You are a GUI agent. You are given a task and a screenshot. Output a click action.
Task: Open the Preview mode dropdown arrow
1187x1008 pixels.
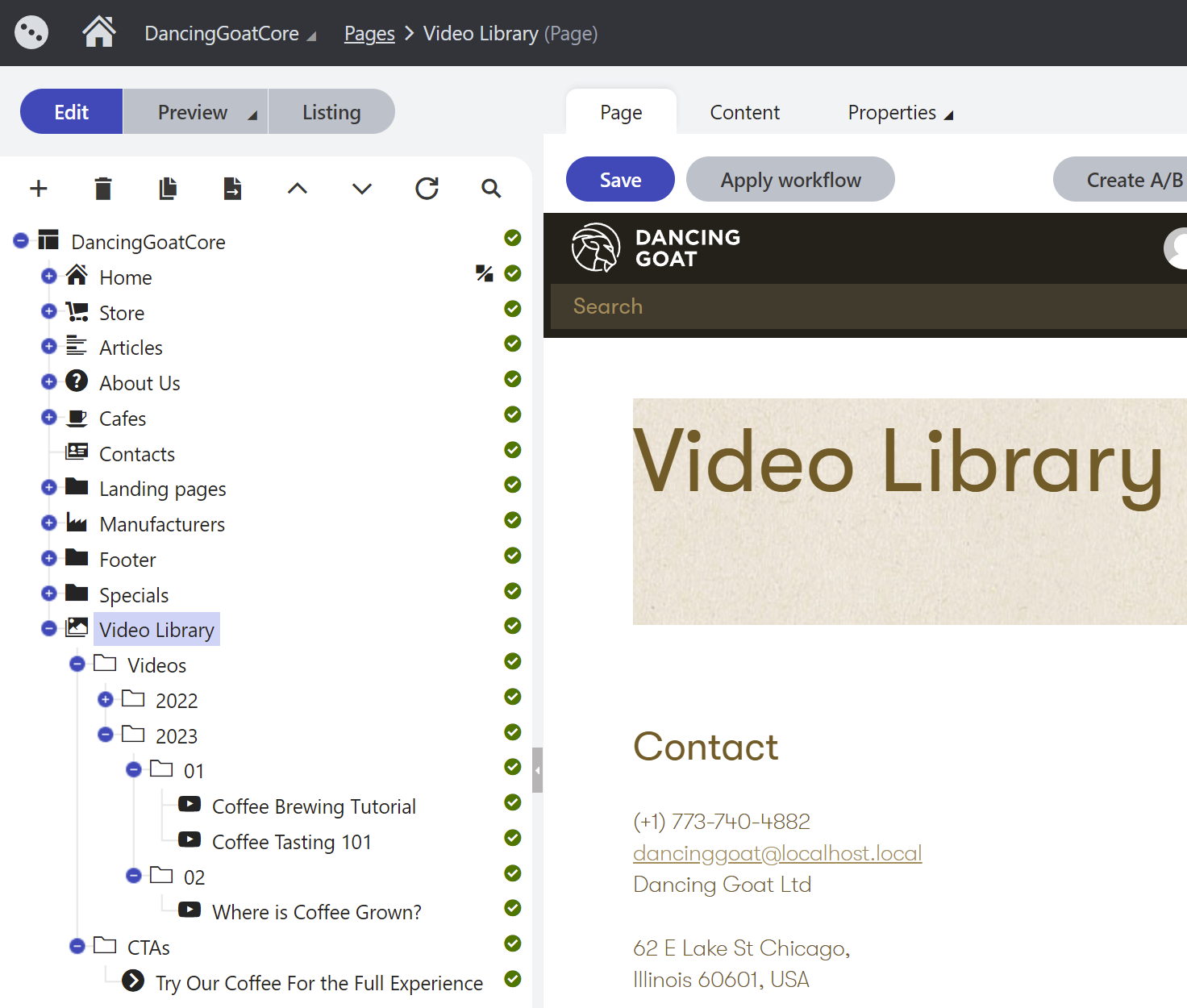tap(252, 115)
